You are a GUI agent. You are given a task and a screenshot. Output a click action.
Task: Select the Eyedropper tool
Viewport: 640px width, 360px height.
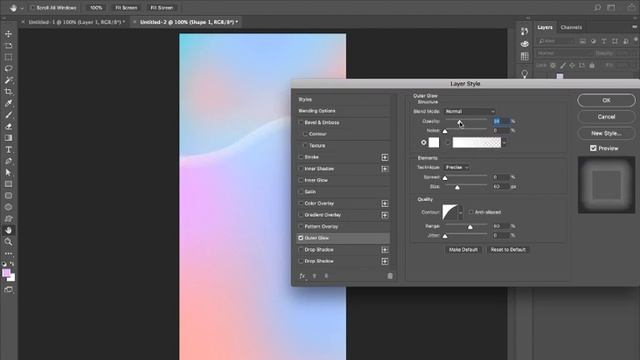click(8, 103)
